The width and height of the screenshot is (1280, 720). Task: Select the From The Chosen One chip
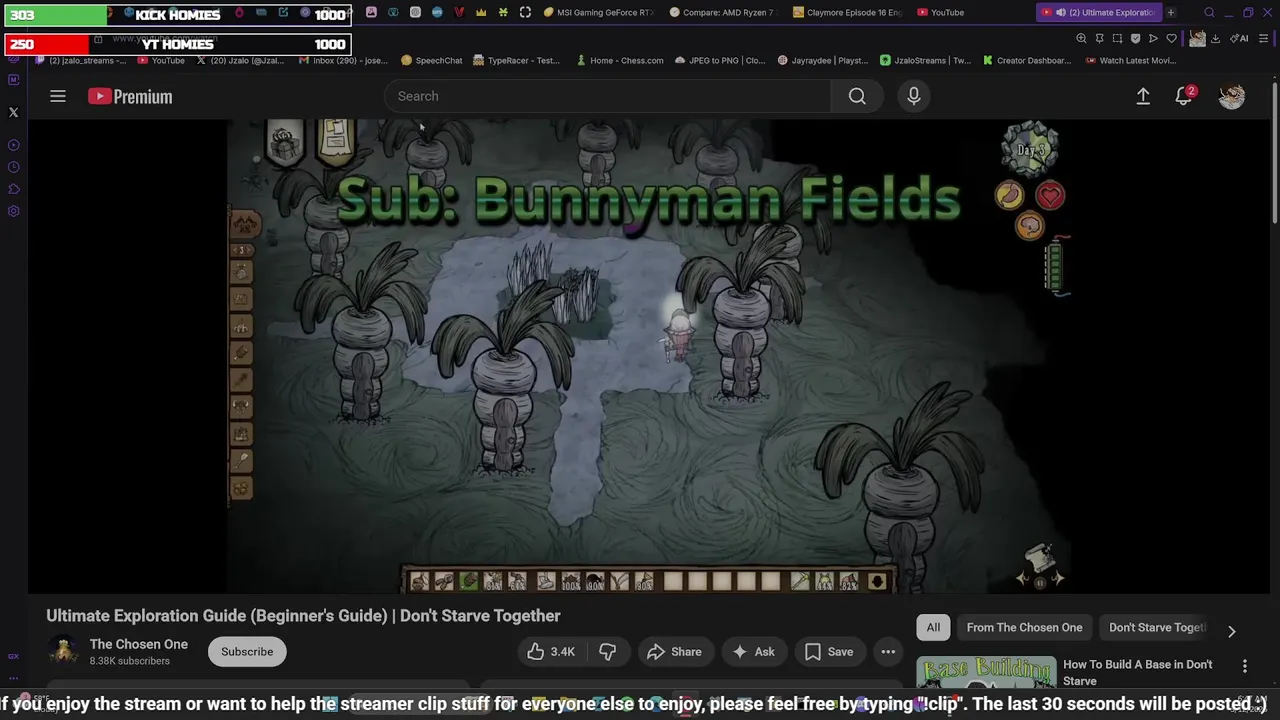coord(1024,627)
